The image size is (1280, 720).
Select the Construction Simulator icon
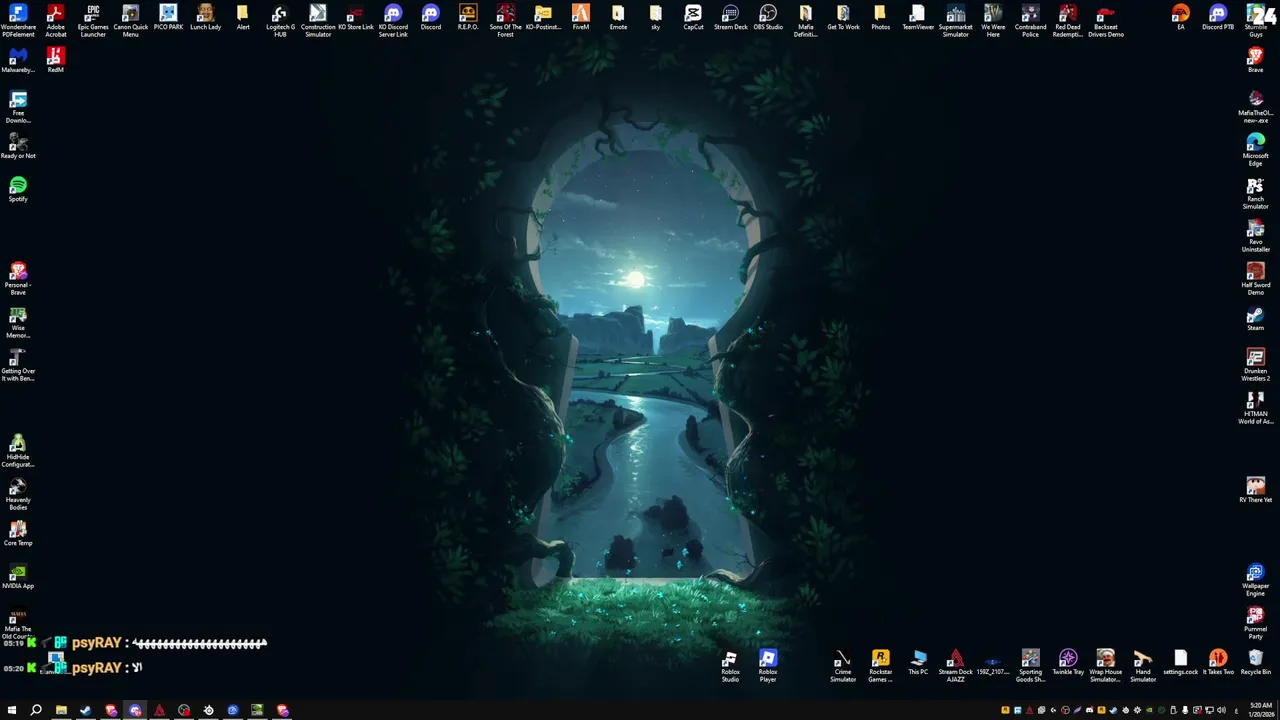[x=318, y=21]
